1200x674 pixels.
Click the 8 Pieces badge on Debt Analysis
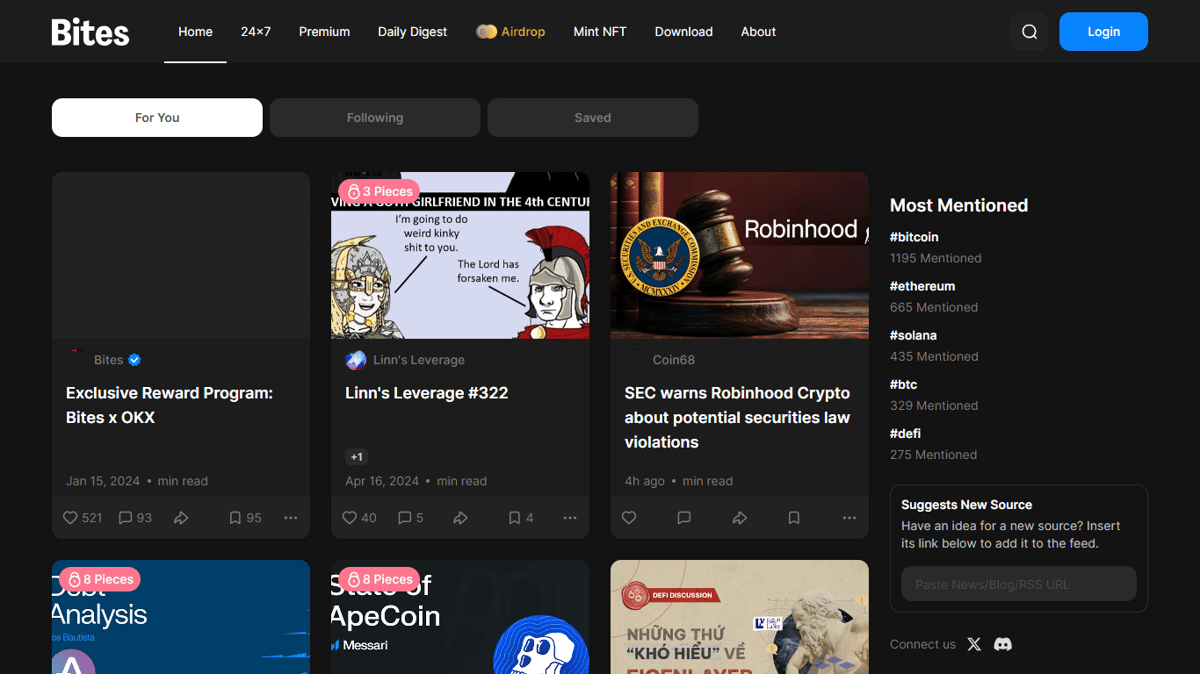pyautogui.click(x=100, y=579)
